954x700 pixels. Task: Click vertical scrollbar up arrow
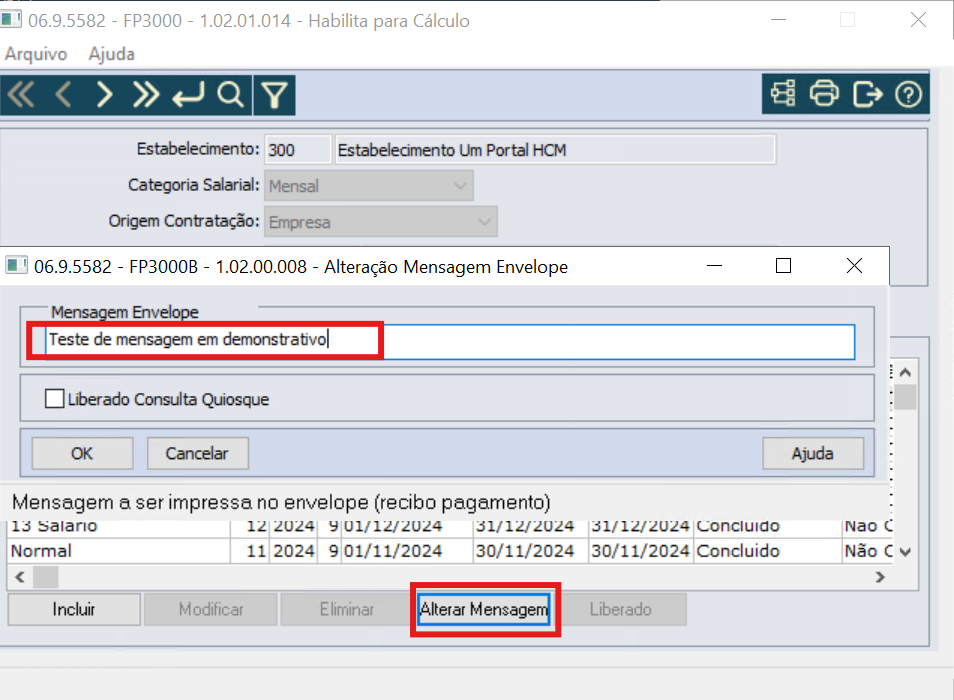point(905,372)
